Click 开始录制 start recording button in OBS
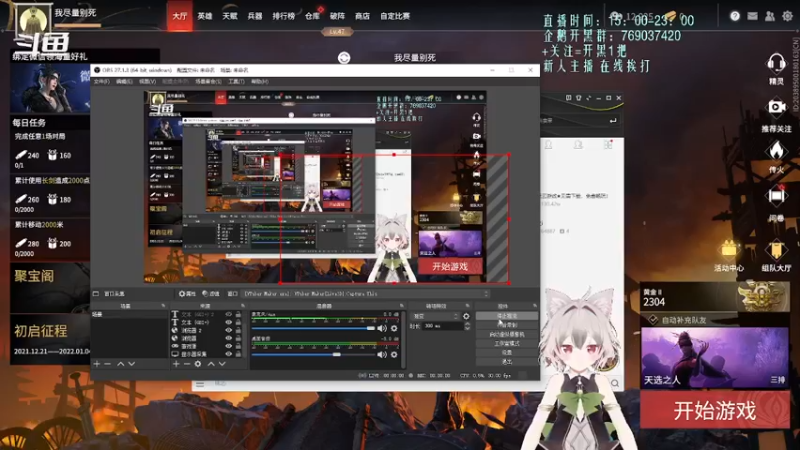The image size is (800, 450). tap(507, 325)
